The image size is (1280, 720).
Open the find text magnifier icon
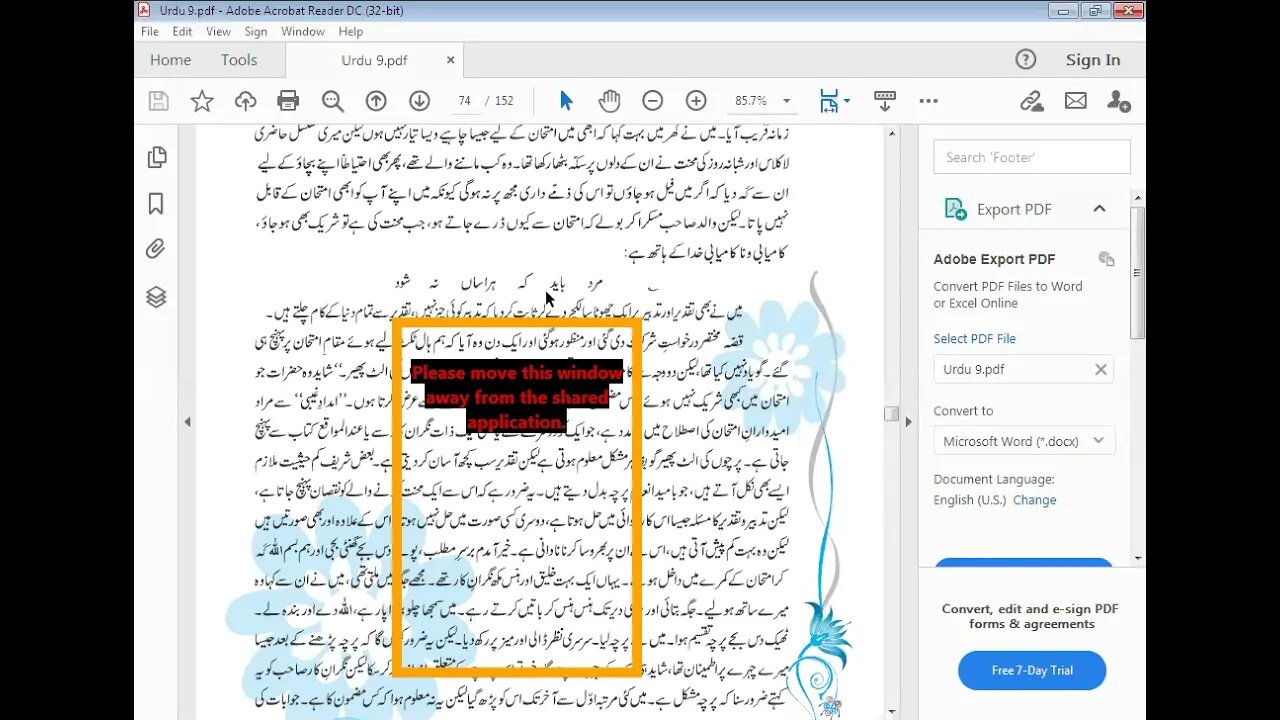(333, 101)
